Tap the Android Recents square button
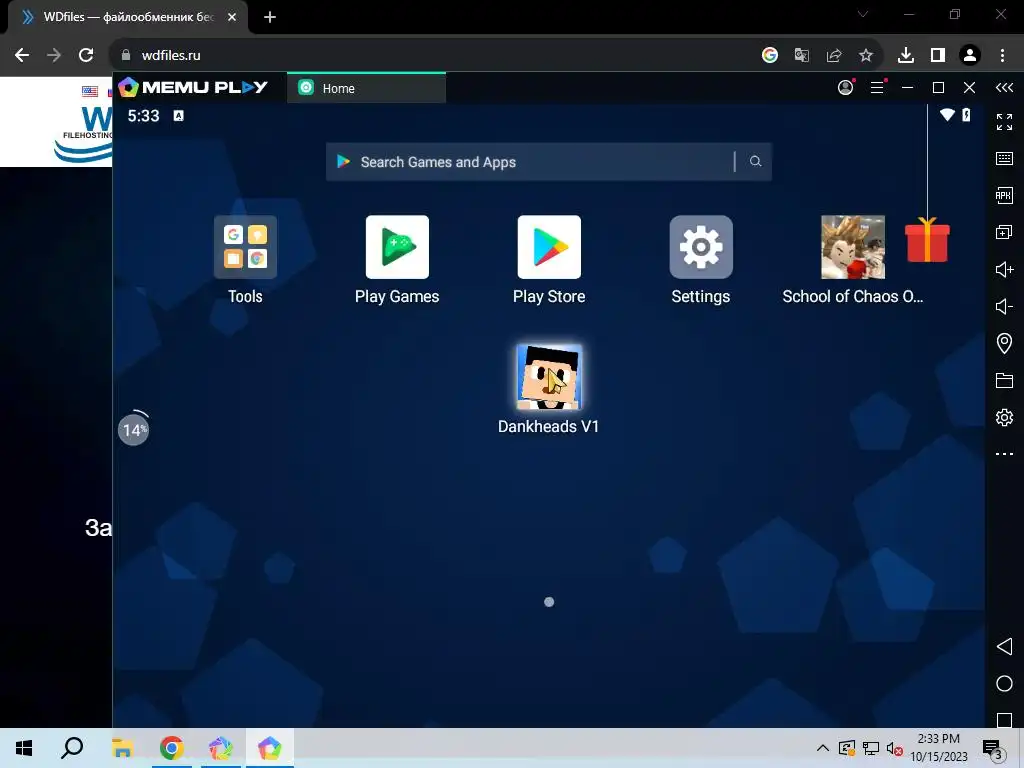 click(x=1004, y=720)
